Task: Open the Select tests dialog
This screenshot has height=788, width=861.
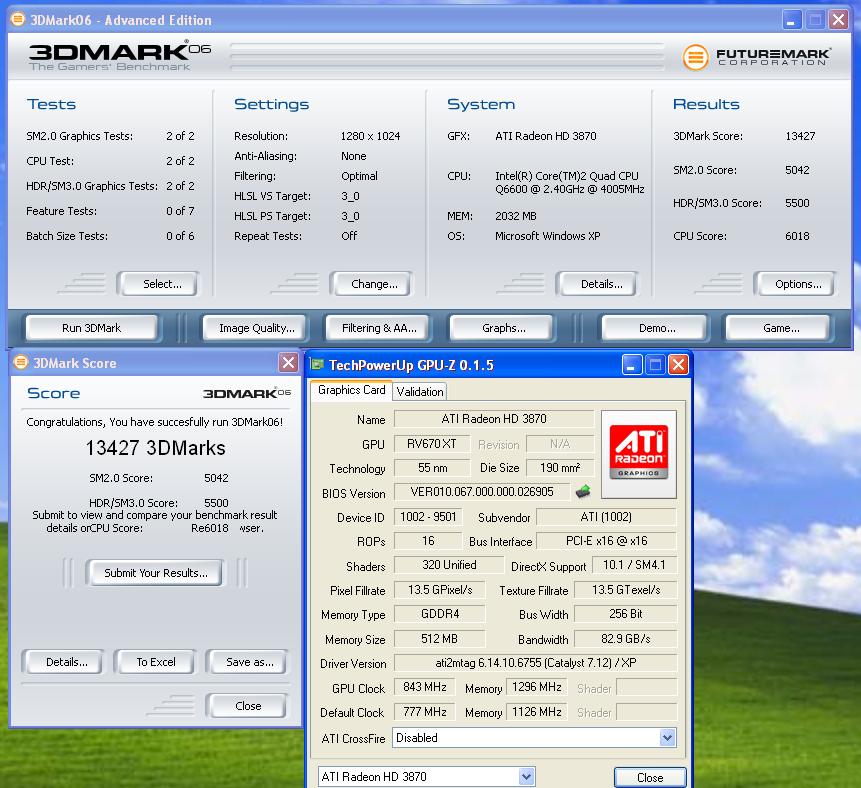Action: pos(158,284)
